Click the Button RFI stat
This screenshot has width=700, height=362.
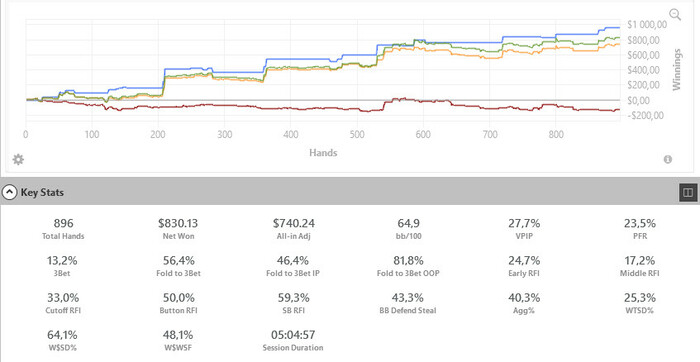point(178,303)
